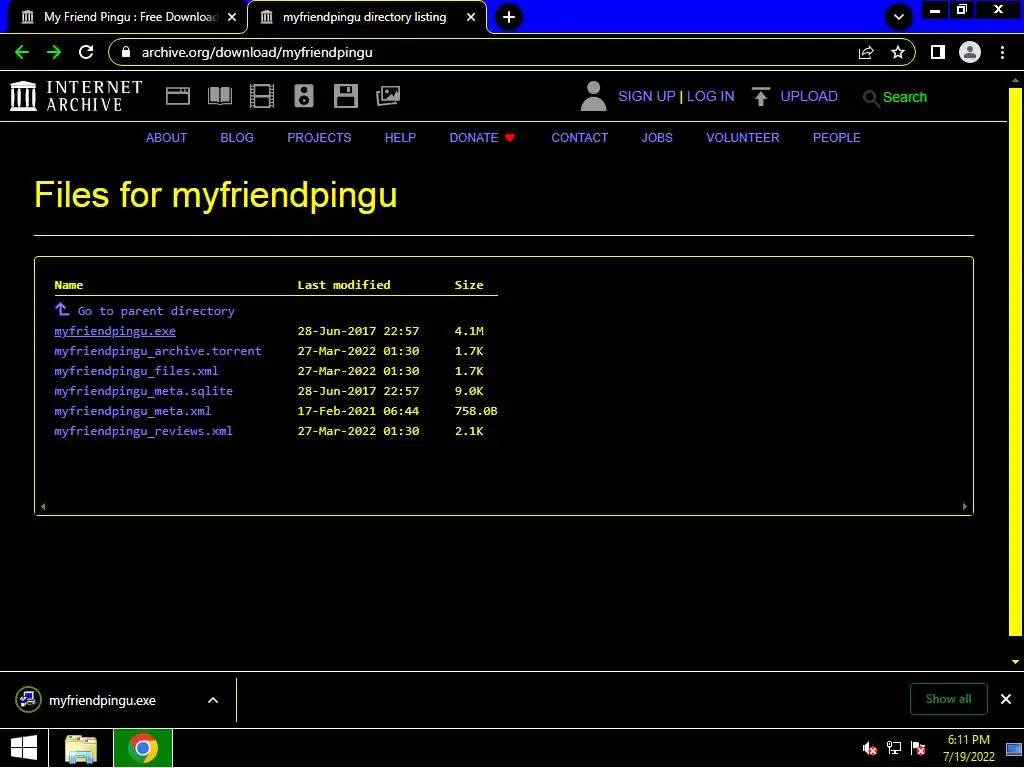Image resolution: width=1024 pixels, height=768 pixels.
Task: Go back with browser back arrow
Action: click(x=22, y=52)
